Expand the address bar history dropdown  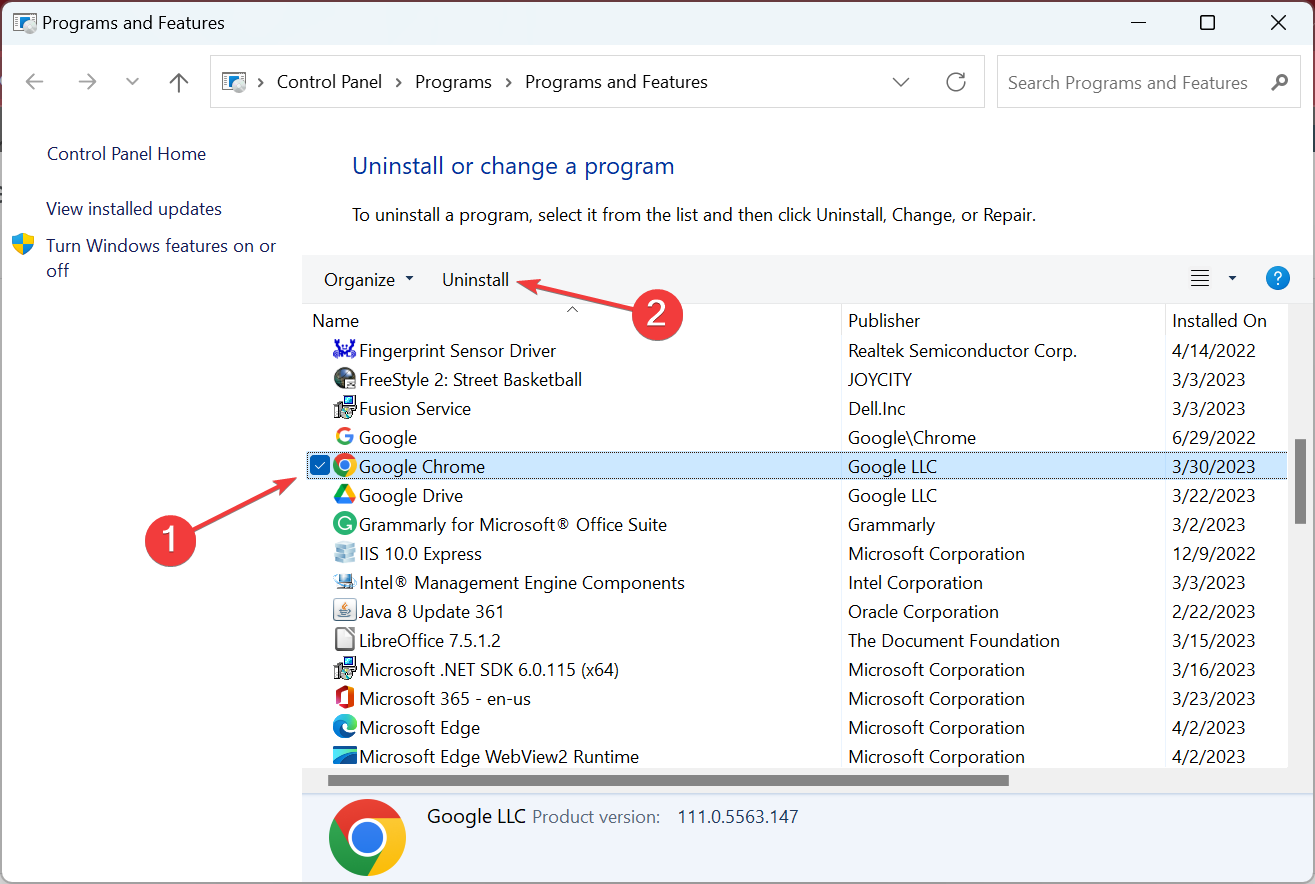tap(901, 82)
